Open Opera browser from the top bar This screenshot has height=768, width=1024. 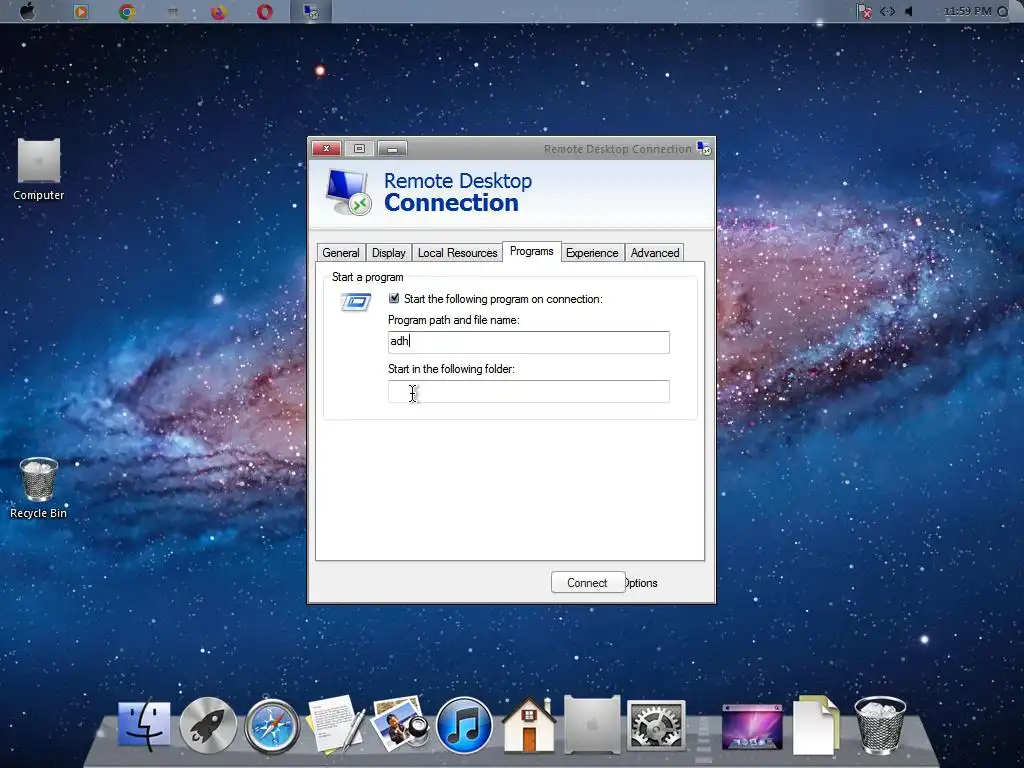coord(264,11)
